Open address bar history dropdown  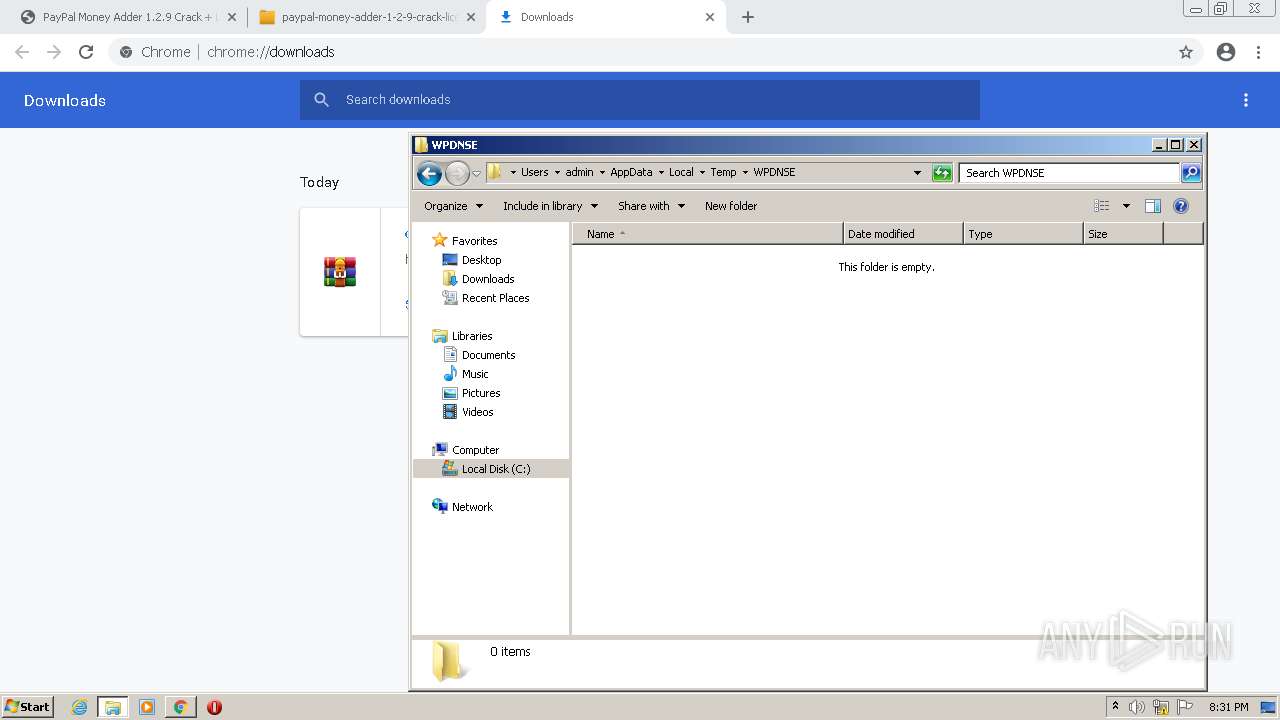coord(917,173)
